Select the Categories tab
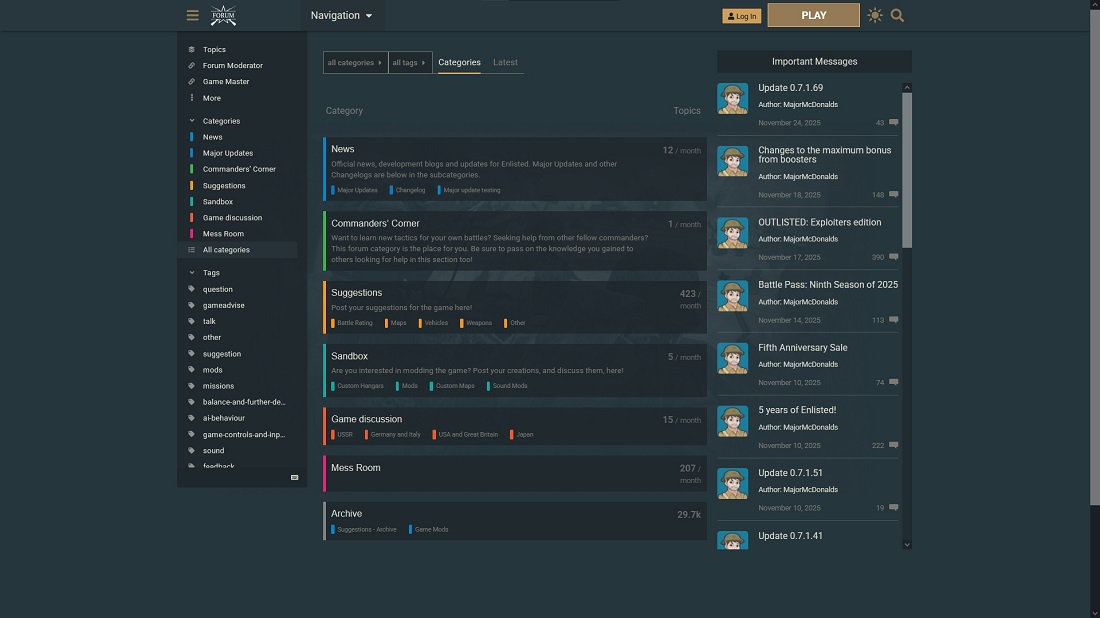Image resolution: width=1100 pixels, height=618 pixels. click(459, 63)
